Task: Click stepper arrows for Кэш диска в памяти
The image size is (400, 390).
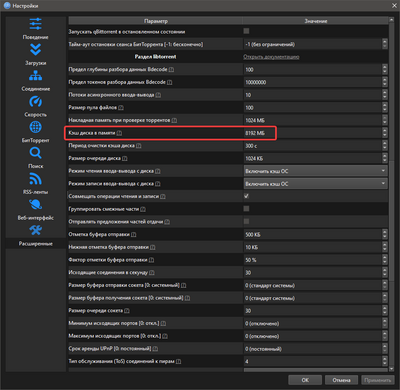Action: point(385,133)
